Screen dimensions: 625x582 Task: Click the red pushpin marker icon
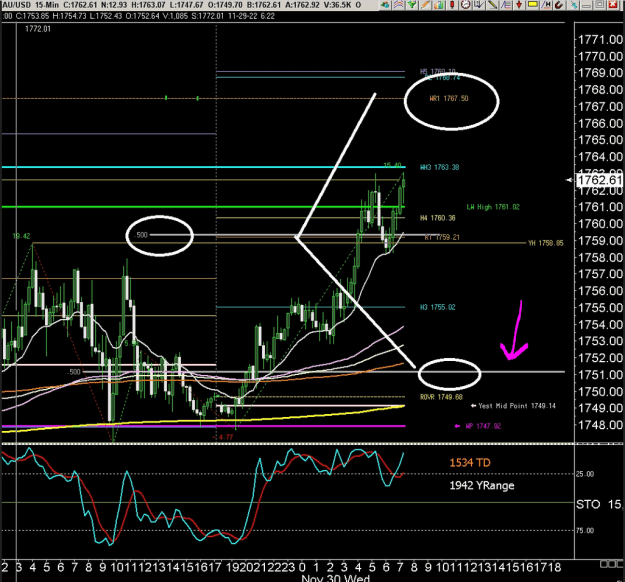452,5
